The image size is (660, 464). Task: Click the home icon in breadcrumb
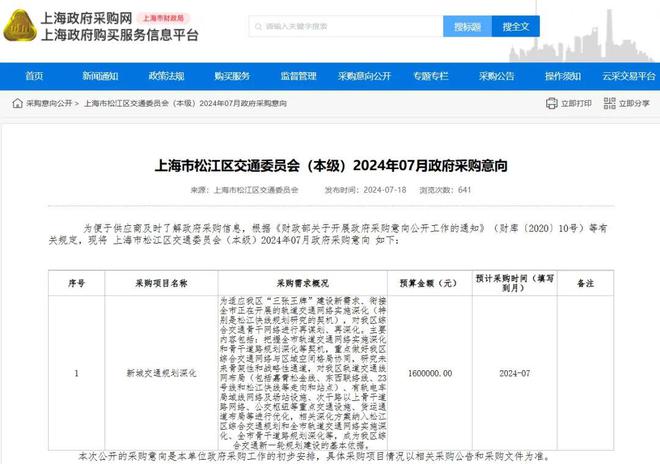click(x=17, y=103)
